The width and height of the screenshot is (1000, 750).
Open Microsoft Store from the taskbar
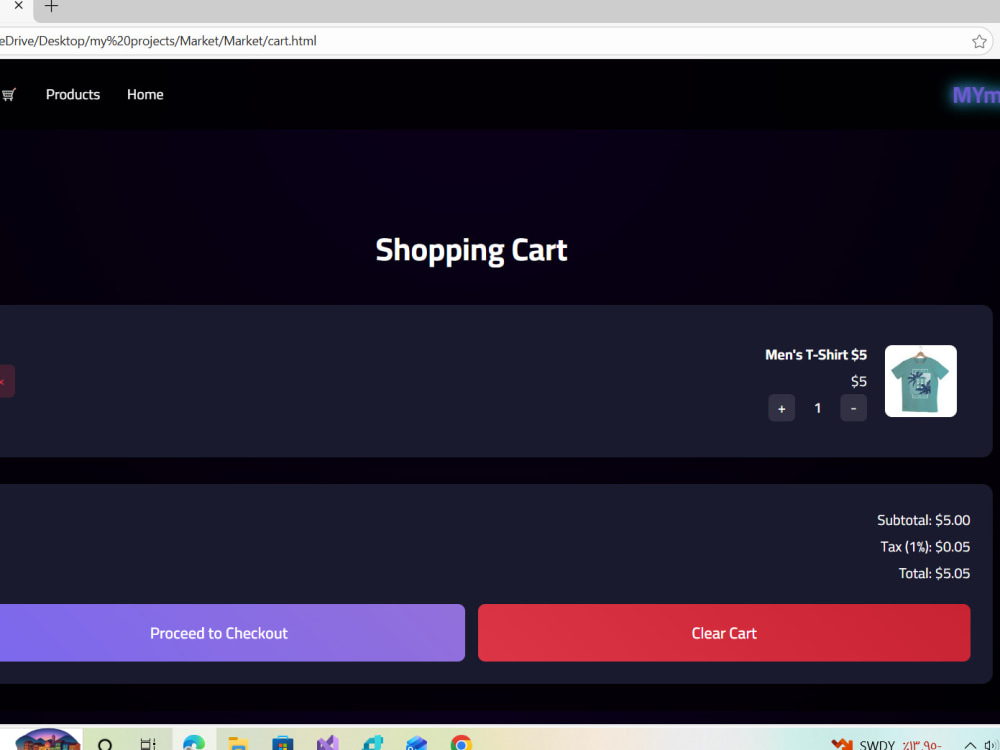[283, 744]
